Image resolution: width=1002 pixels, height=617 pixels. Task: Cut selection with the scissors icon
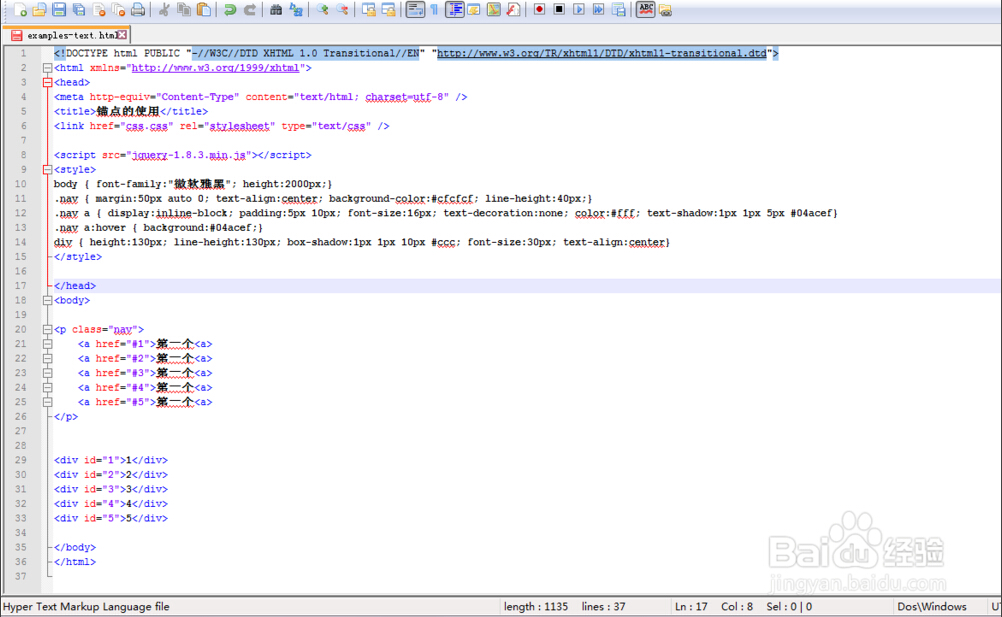(x=164, y=10)
